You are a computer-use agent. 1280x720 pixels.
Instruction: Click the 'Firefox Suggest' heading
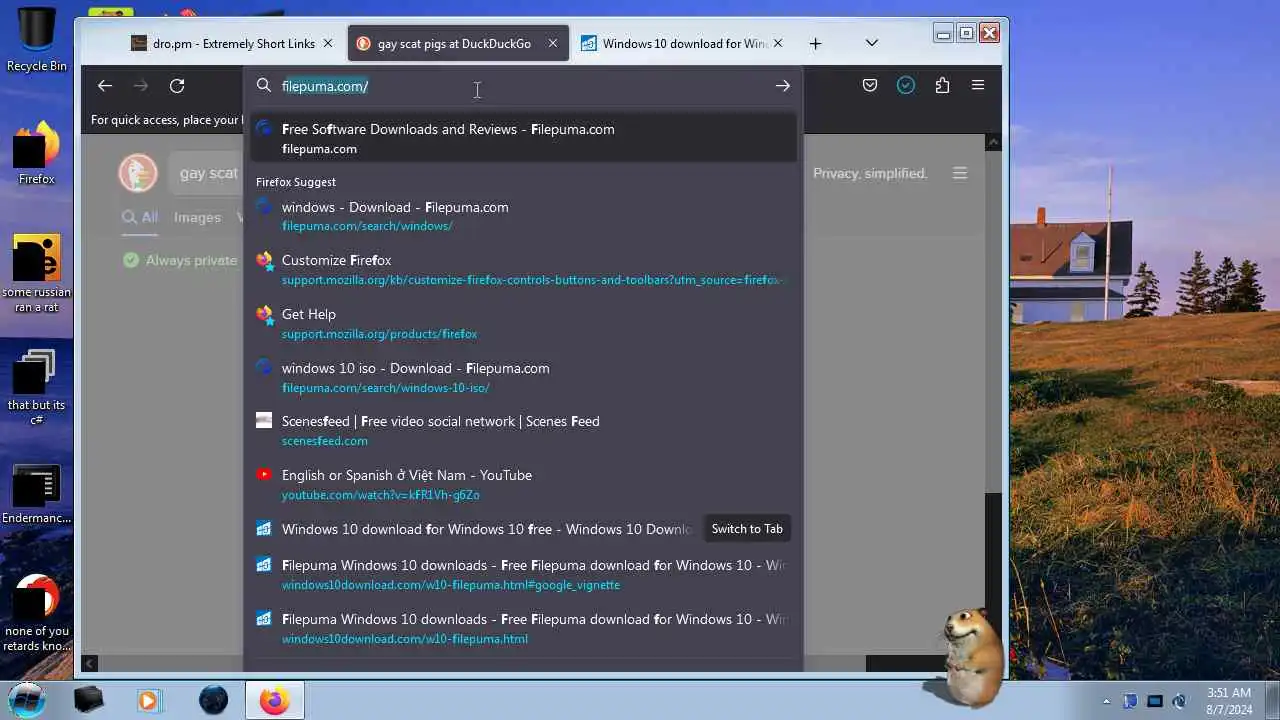tap(296, 182)
